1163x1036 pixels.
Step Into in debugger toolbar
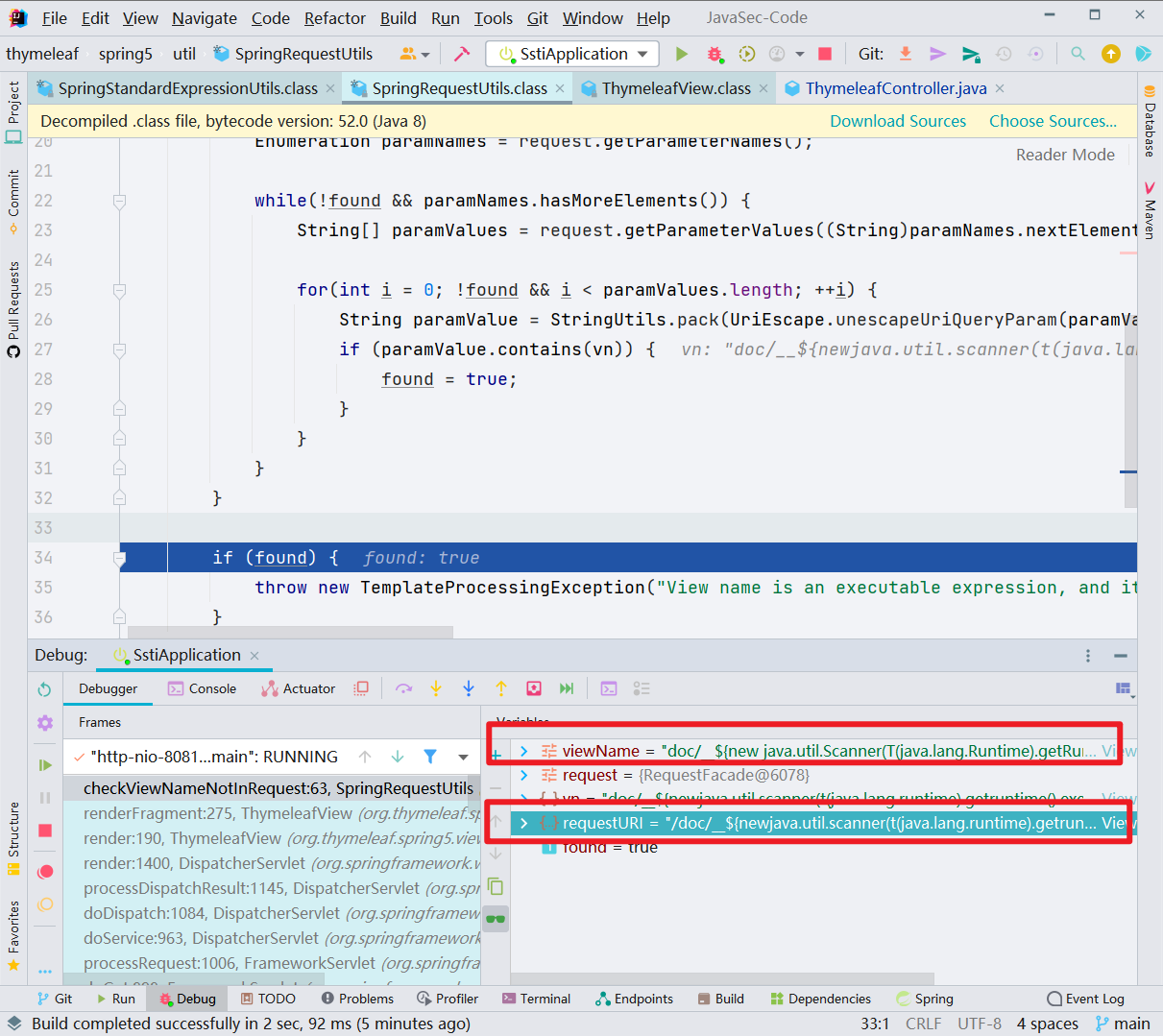[x=436, y=688]
